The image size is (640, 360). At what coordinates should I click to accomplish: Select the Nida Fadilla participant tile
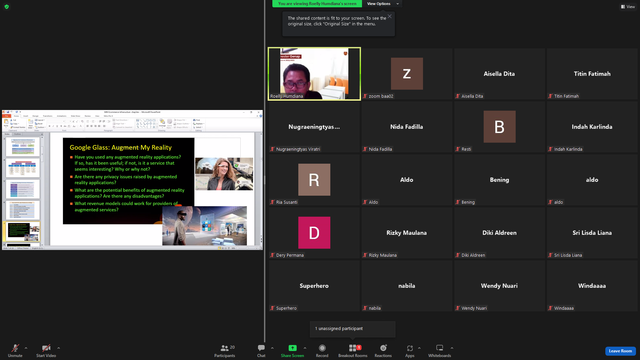point(407,127)
